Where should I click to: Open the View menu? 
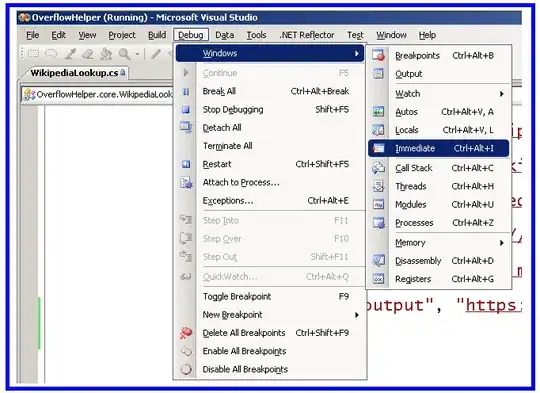click(x=87, y=35)
